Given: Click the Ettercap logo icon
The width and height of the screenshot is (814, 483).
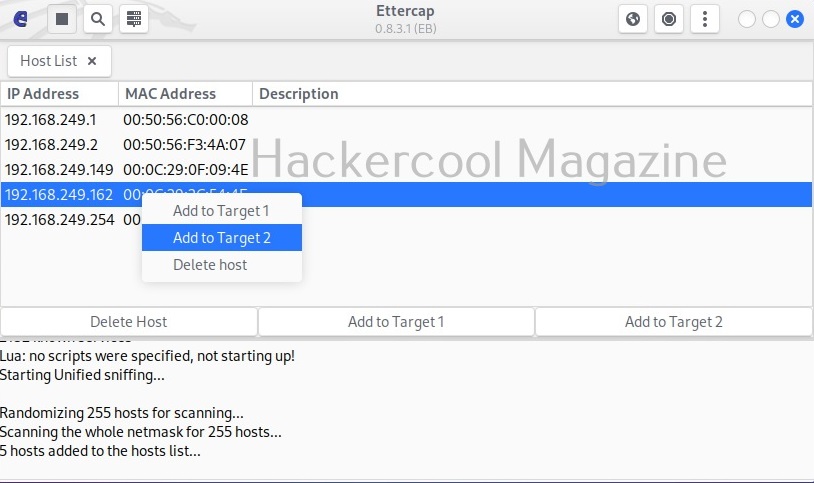Looking at the screenshot, I should [20, 19].
